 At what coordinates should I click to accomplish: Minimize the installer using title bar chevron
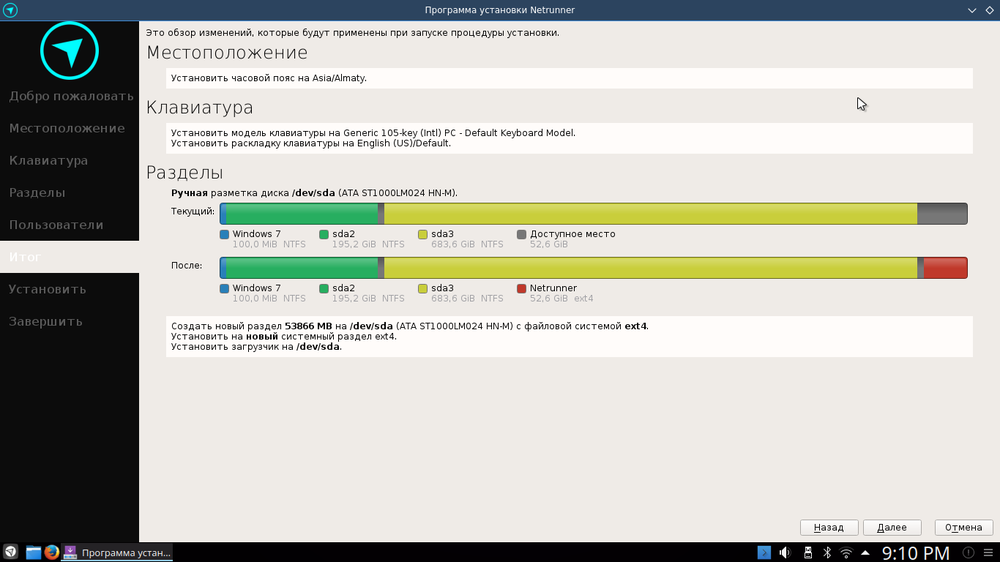(972, 10)
